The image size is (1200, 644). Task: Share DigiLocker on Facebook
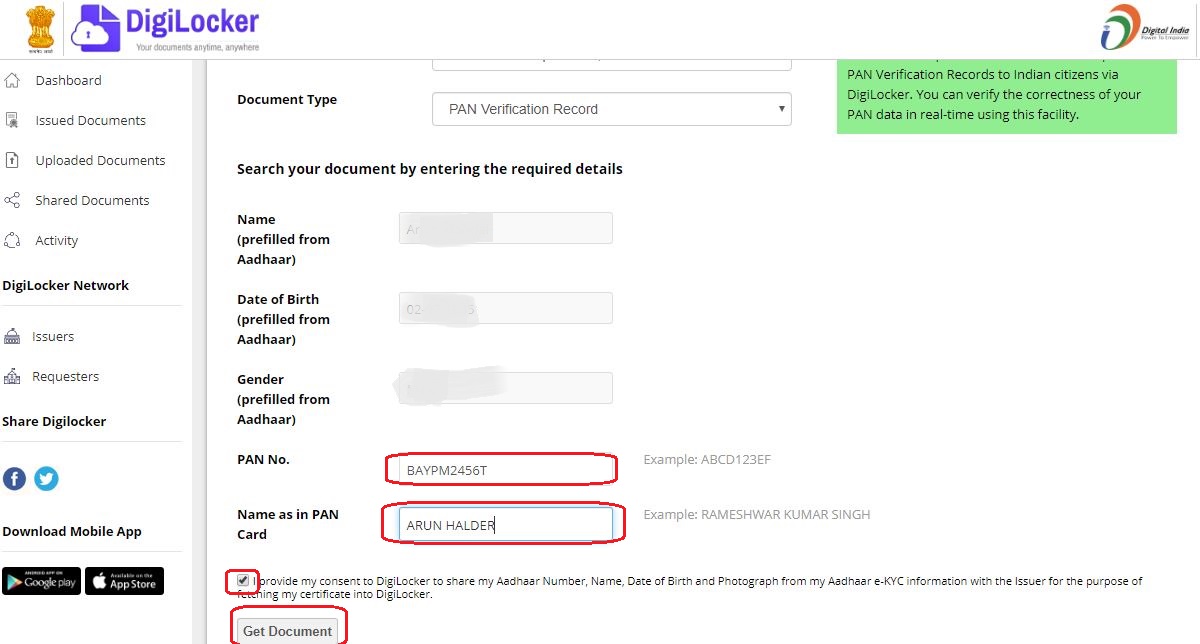point(14,479)
